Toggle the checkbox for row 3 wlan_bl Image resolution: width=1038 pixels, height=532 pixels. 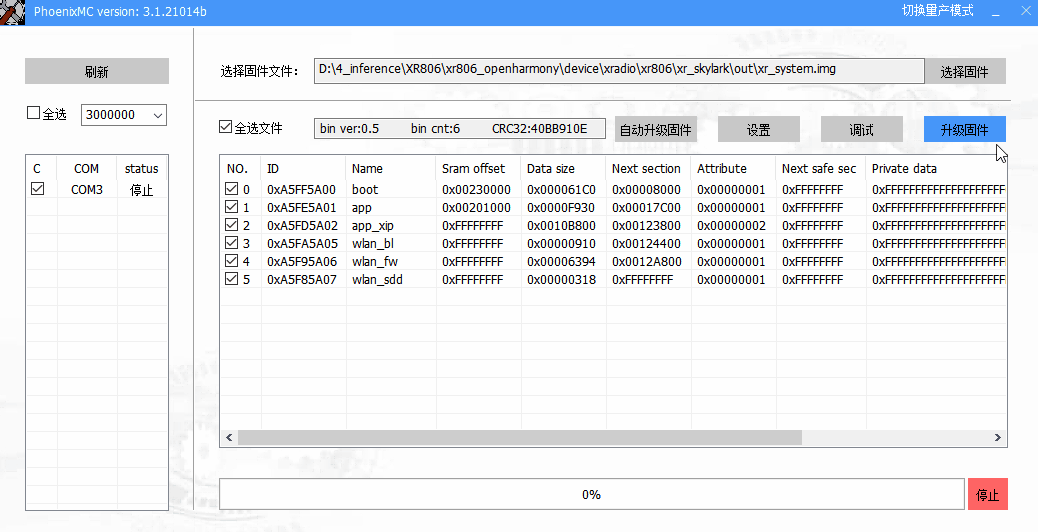[231, 243]
